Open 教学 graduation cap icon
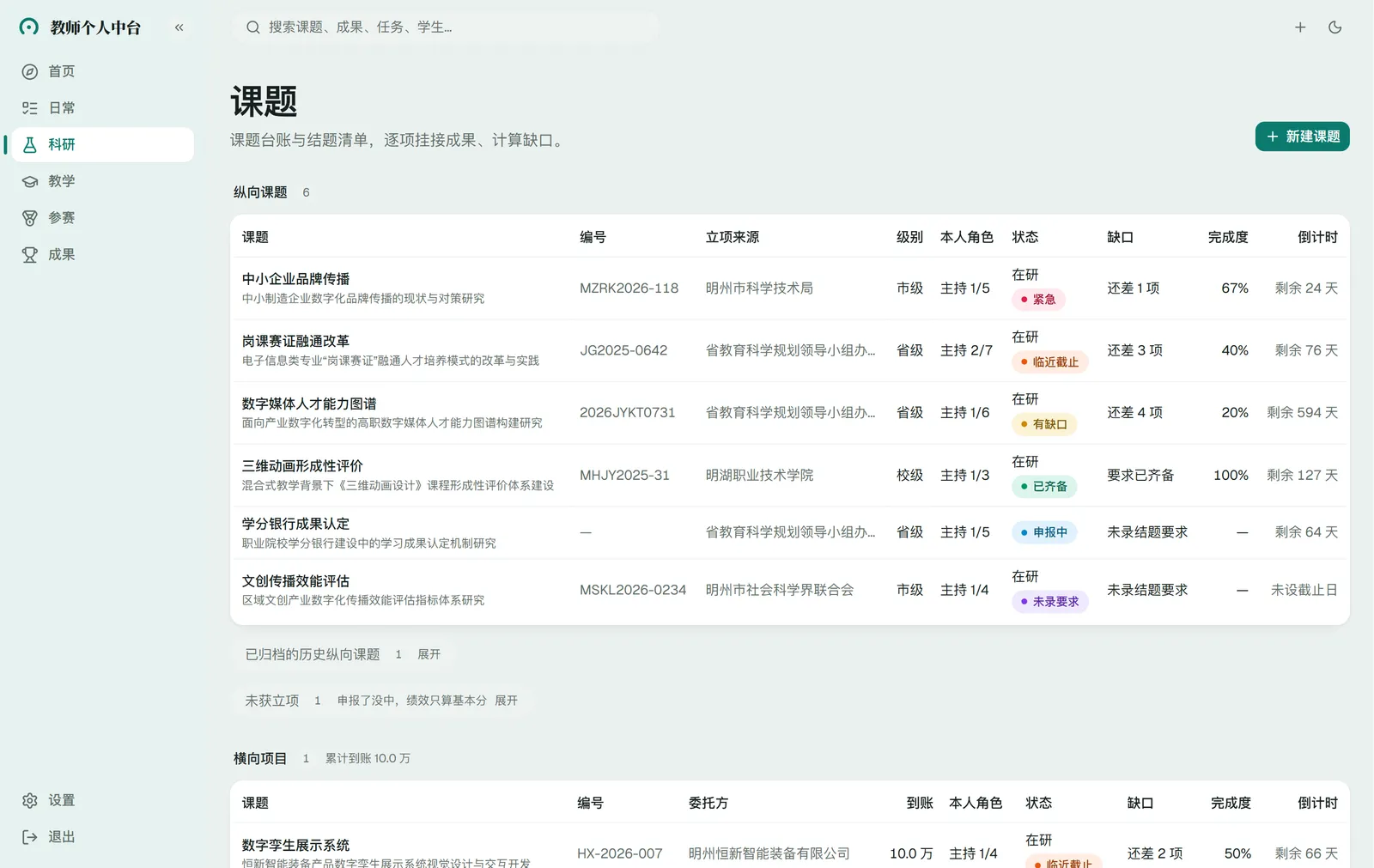The height and width of the screenshot is (868, 1374). point(30,181)
